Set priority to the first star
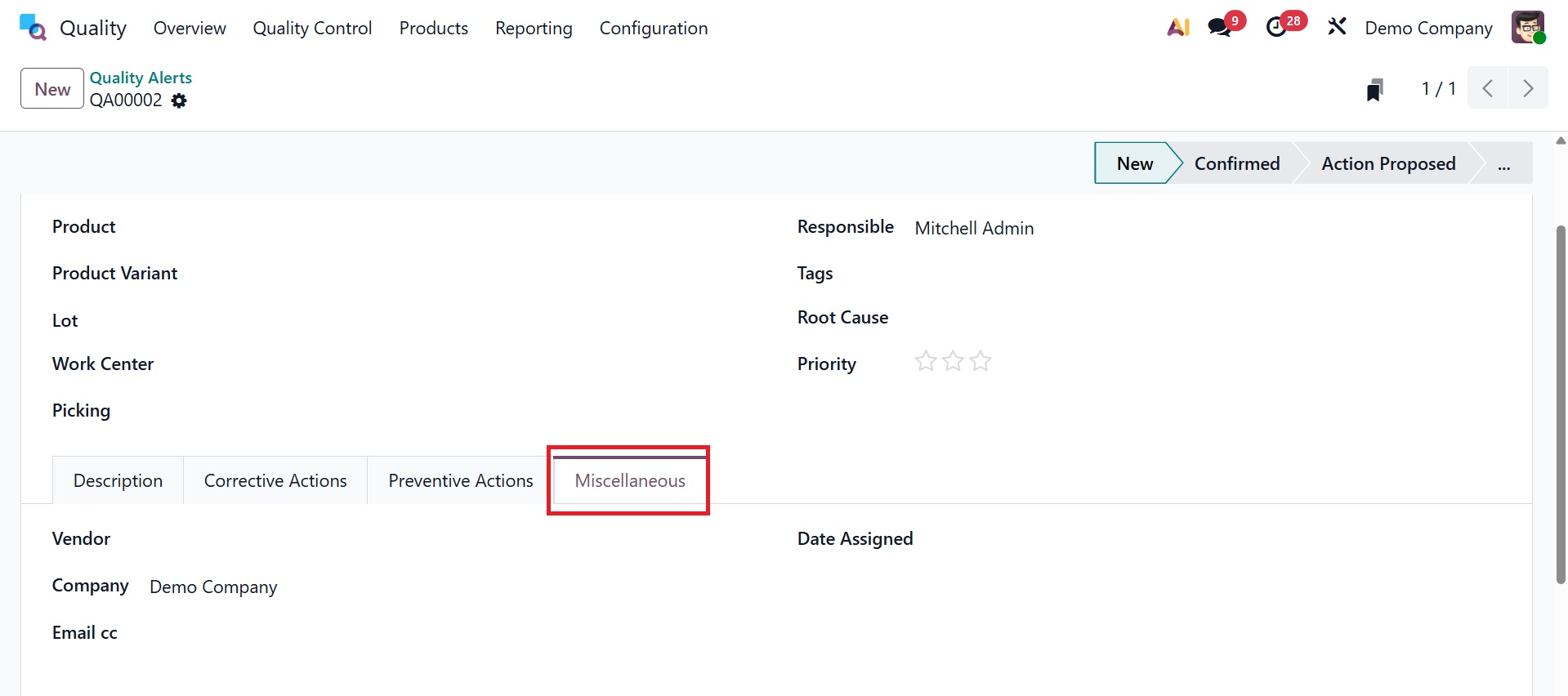 (925, 361)
